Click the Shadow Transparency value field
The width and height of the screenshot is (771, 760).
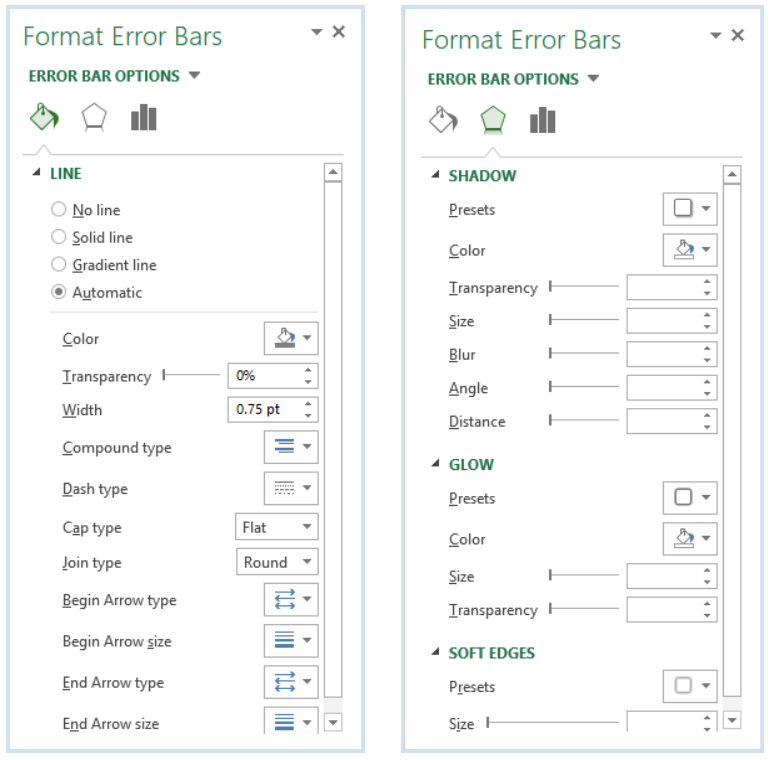(x=672, y=287)
